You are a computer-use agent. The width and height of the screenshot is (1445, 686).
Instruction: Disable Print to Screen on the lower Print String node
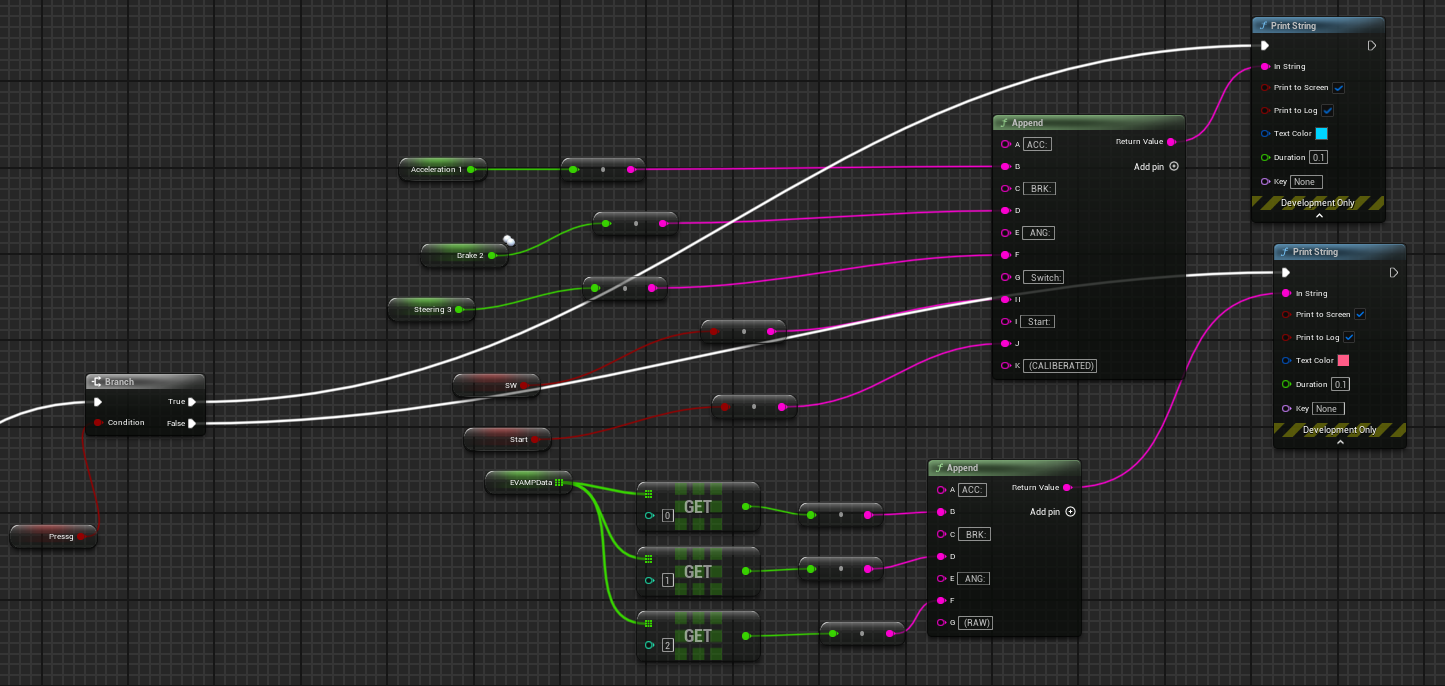point(1360,314)
